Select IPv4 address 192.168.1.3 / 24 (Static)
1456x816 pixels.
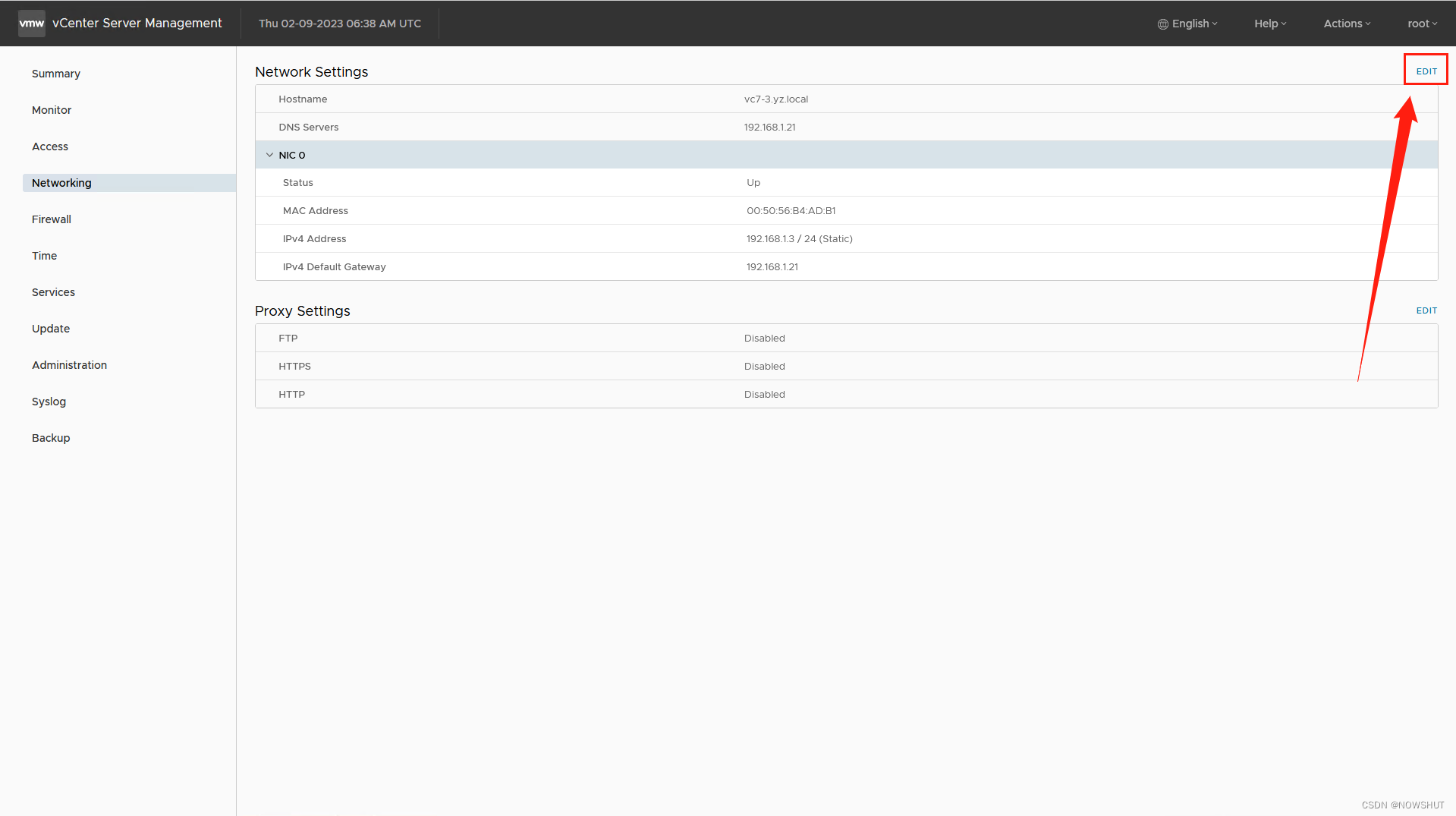tap(800, 239)
